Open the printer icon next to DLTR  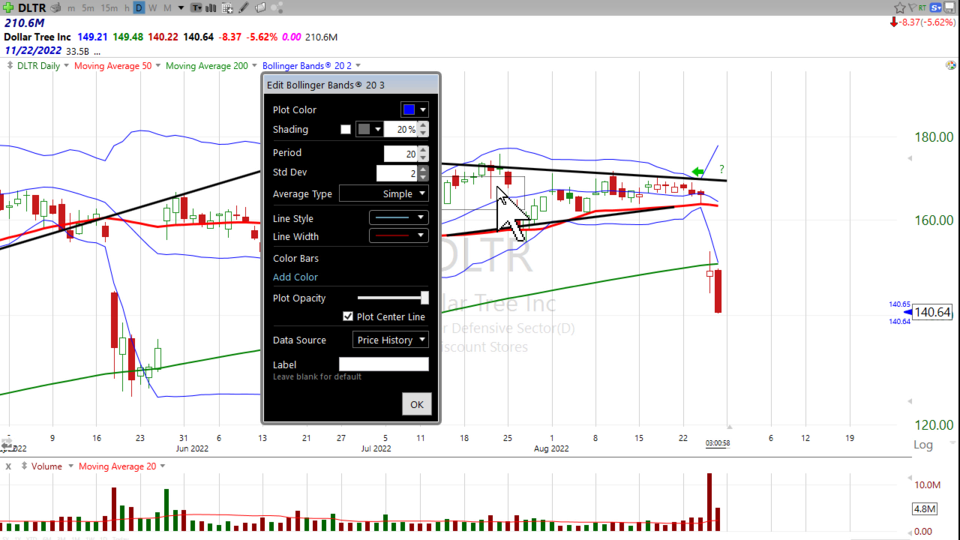[x=56, y=8]
